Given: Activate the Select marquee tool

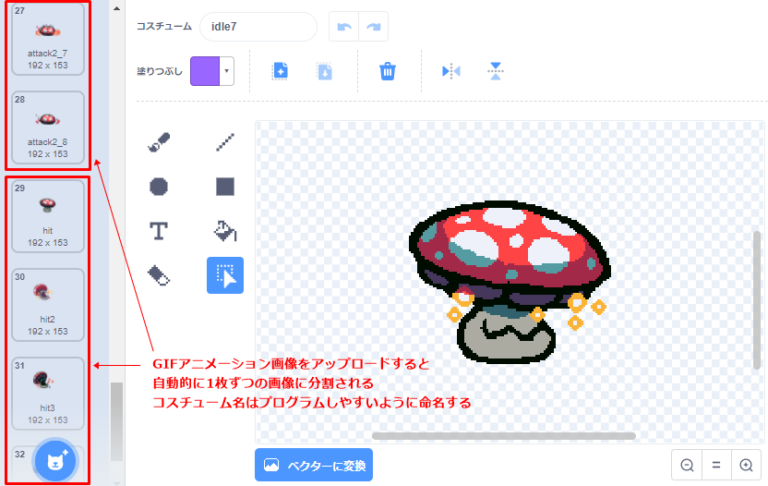Looking at the screenshot, I should tap(225, 275).
